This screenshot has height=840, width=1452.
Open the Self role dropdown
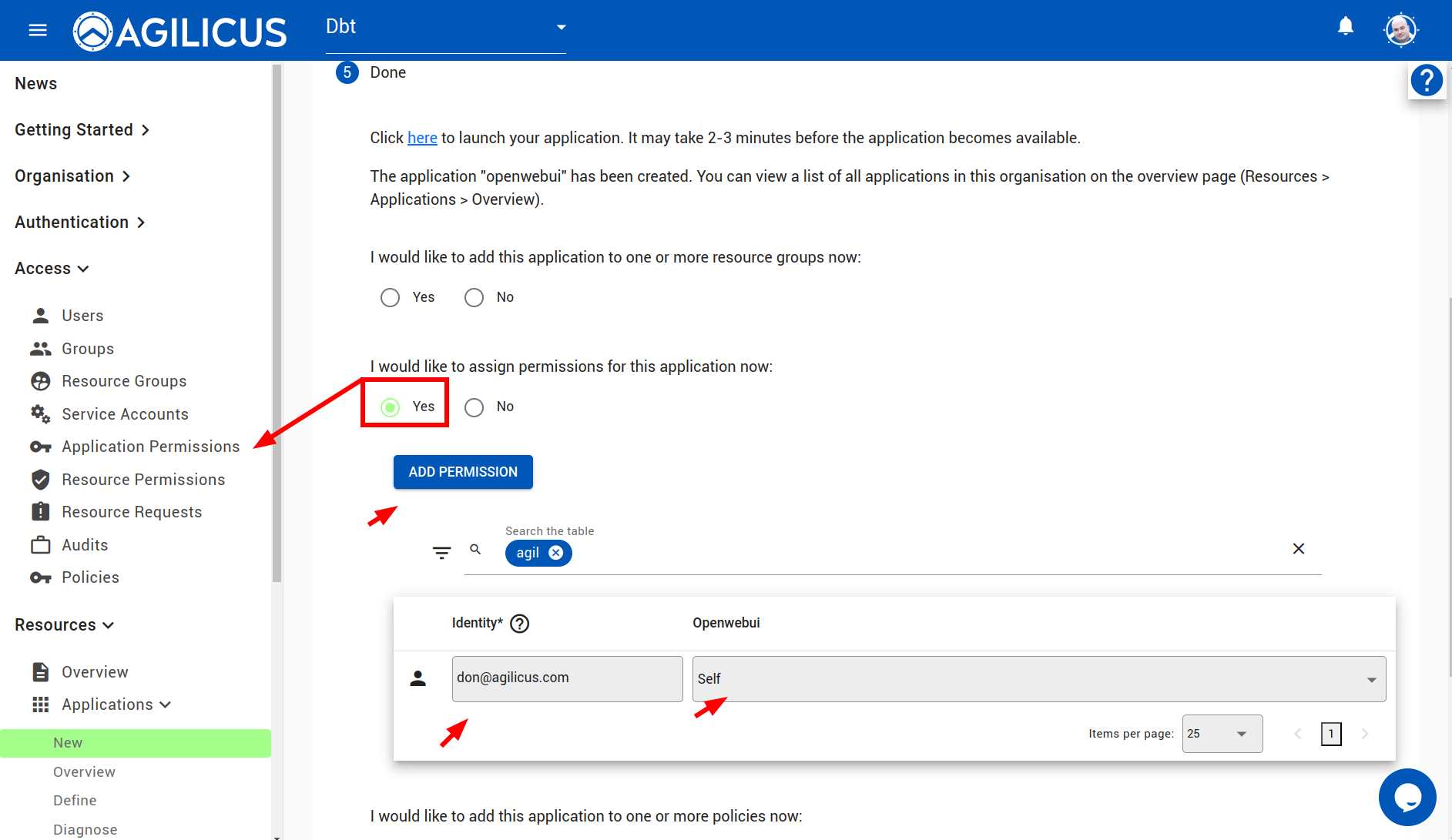[1370, 679]
